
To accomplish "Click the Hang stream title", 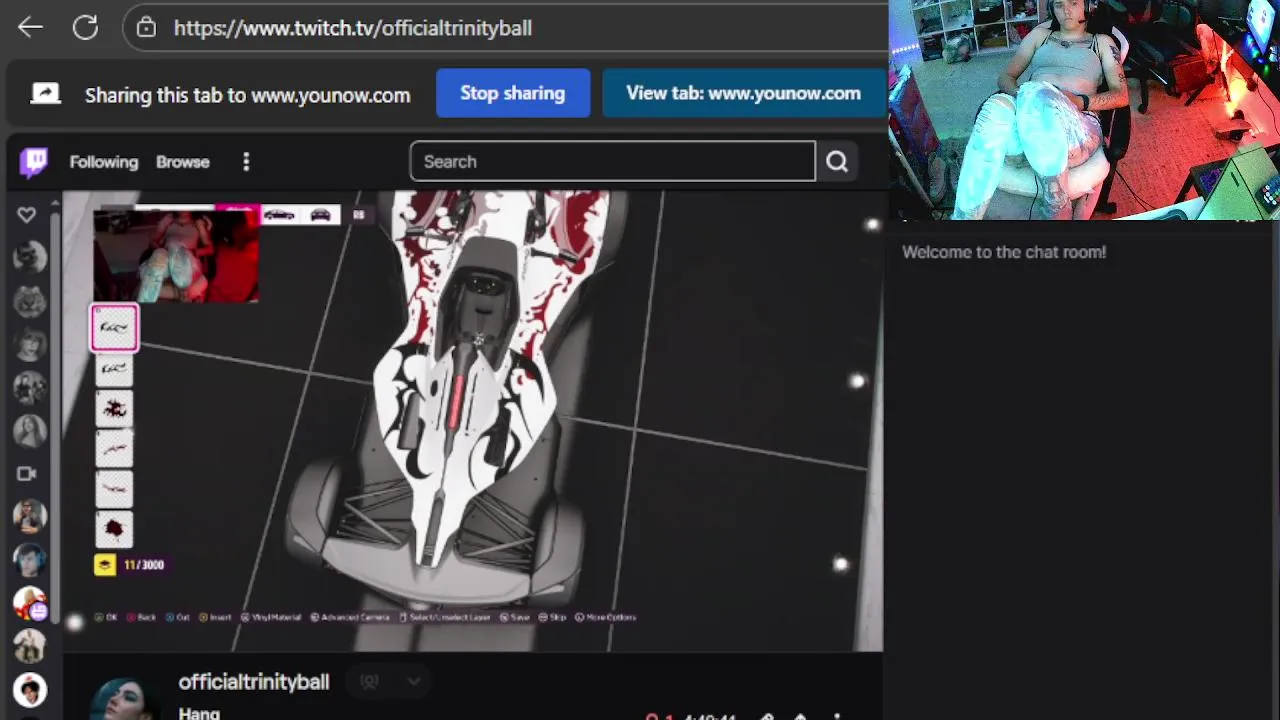I will click(199, 713).
